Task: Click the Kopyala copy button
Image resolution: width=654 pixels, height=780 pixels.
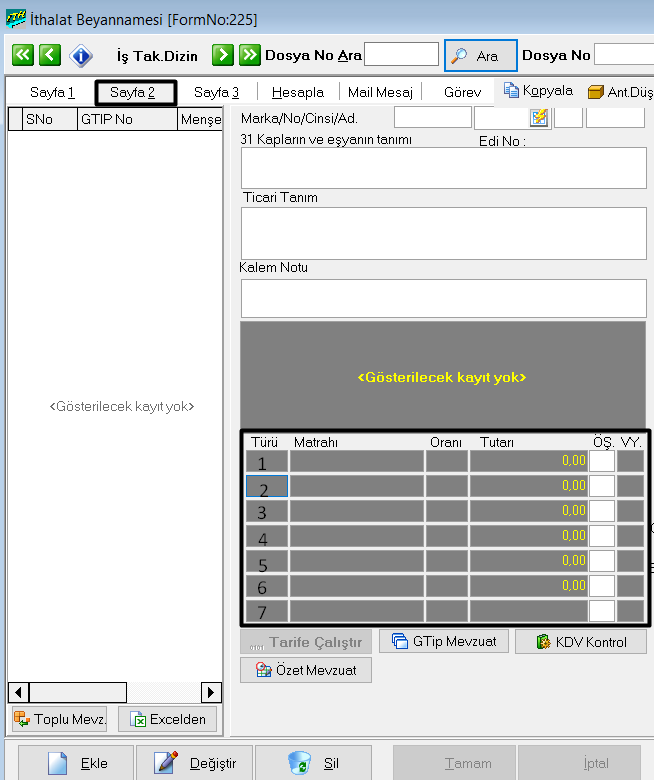Action: click(x=538, y=91)
